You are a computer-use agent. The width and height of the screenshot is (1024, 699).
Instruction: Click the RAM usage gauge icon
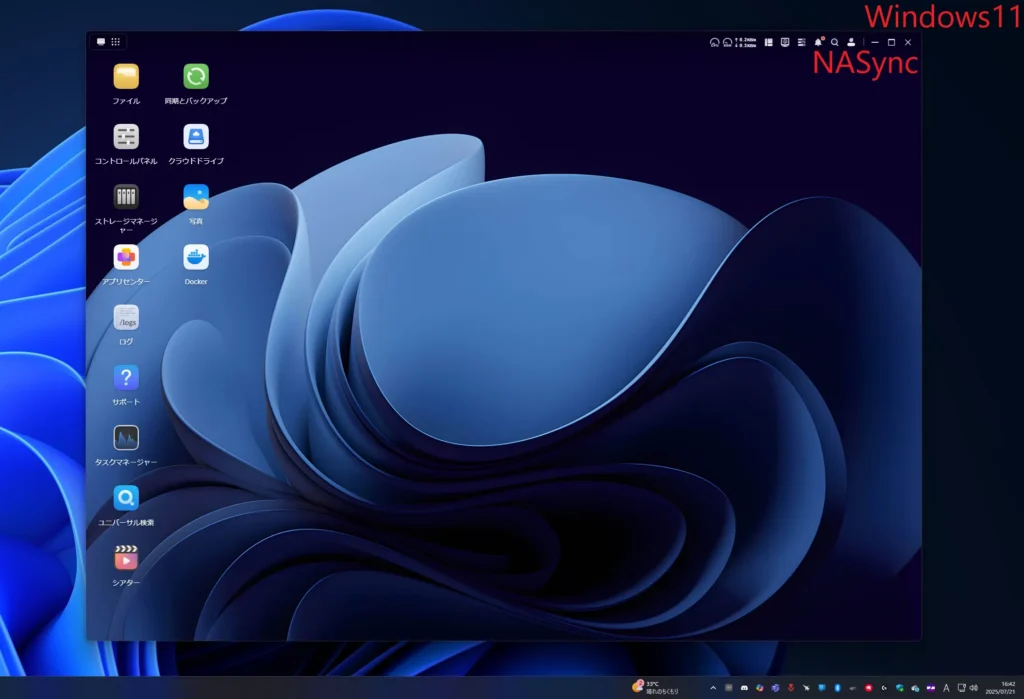pos(728,42)
